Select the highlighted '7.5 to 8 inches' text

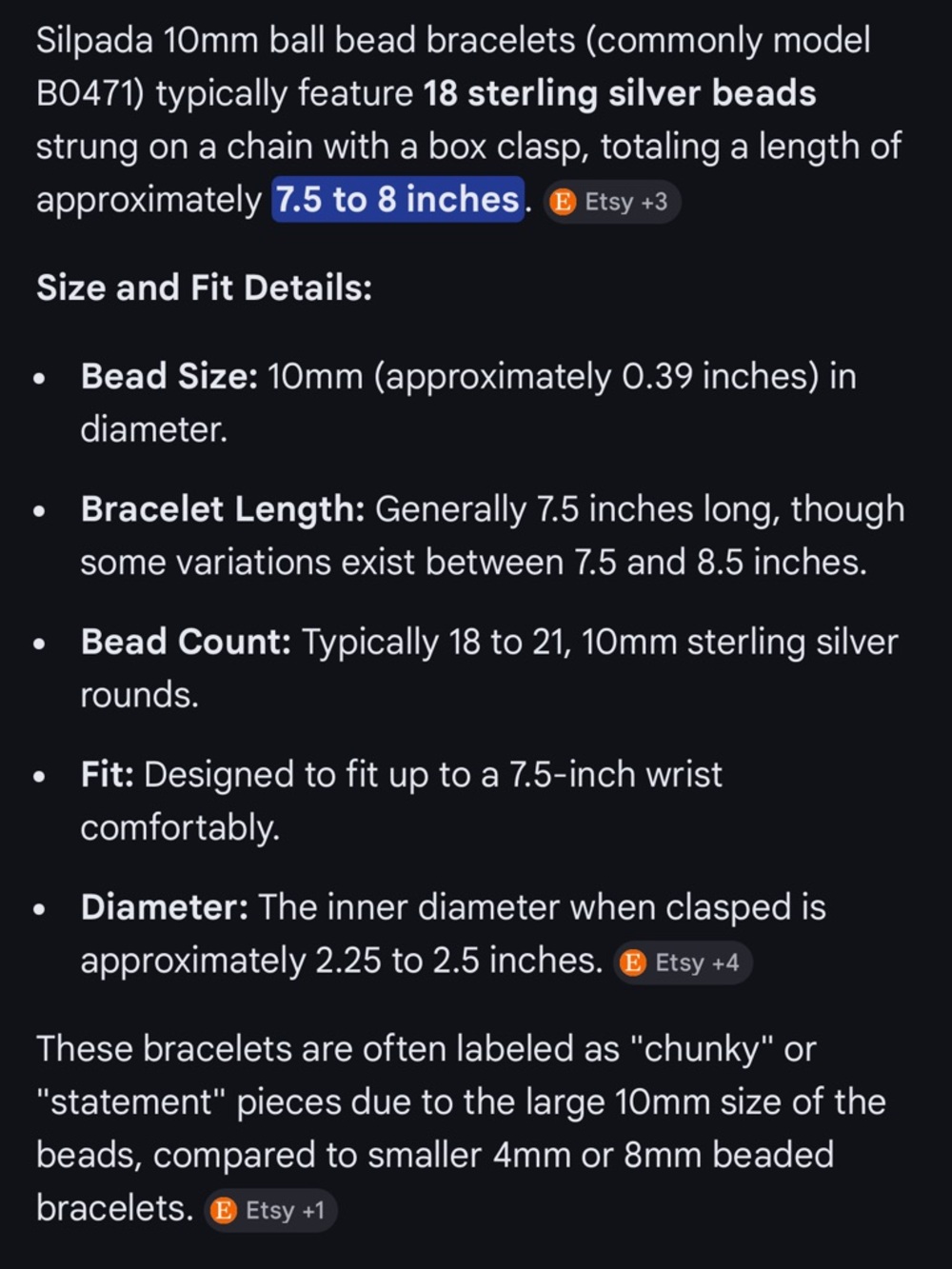click(398, 200)
